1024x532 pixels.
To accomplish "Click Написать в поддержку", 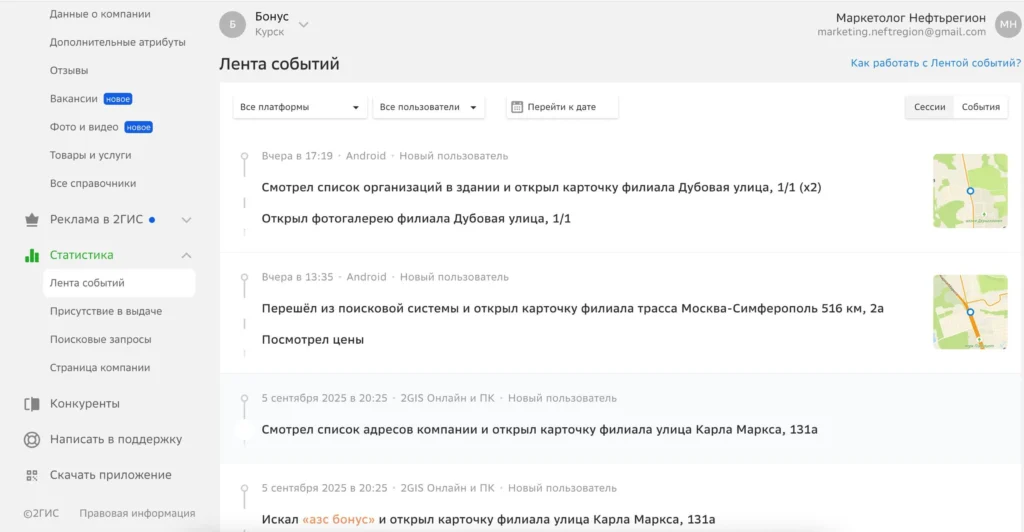I will (x=116, y=439).
